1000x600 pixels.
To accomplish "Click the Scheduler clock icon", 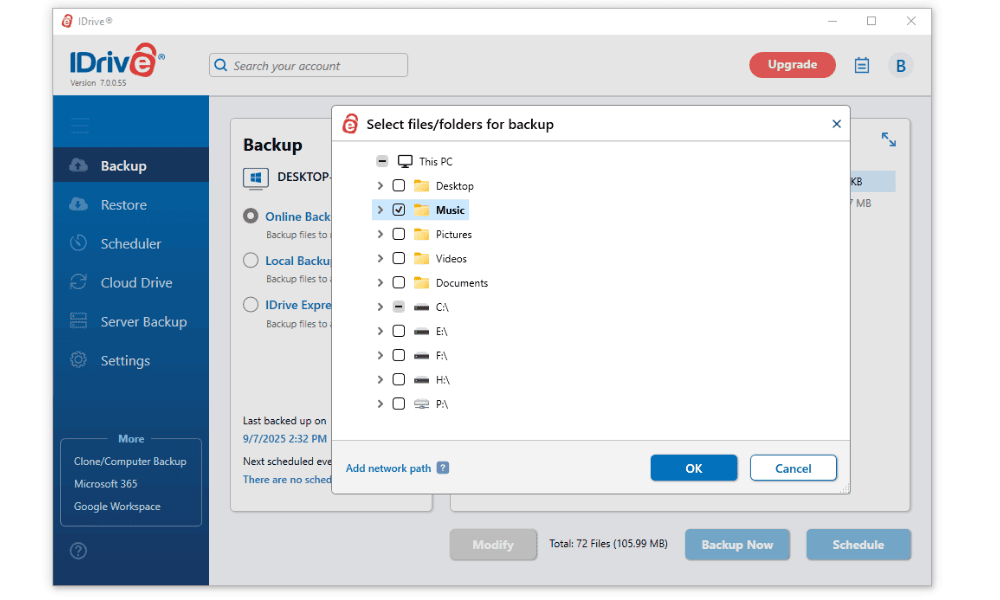I will pos(78,243).
